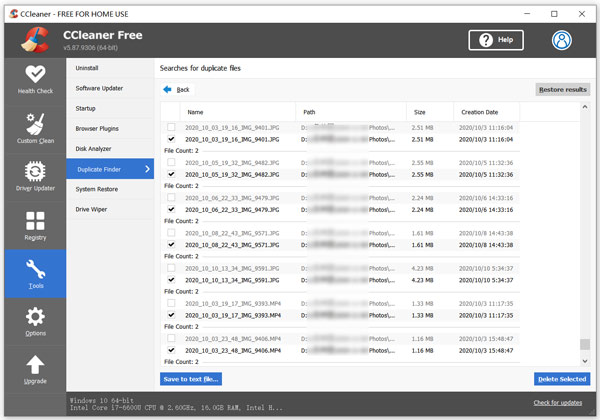Check the unselected IMG_9482.JPG file

171,162
